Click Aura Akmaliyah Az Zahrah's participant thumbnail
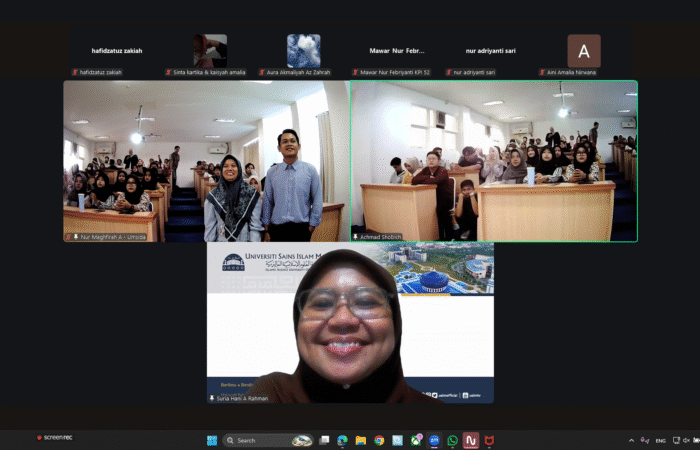 [304, 52]
